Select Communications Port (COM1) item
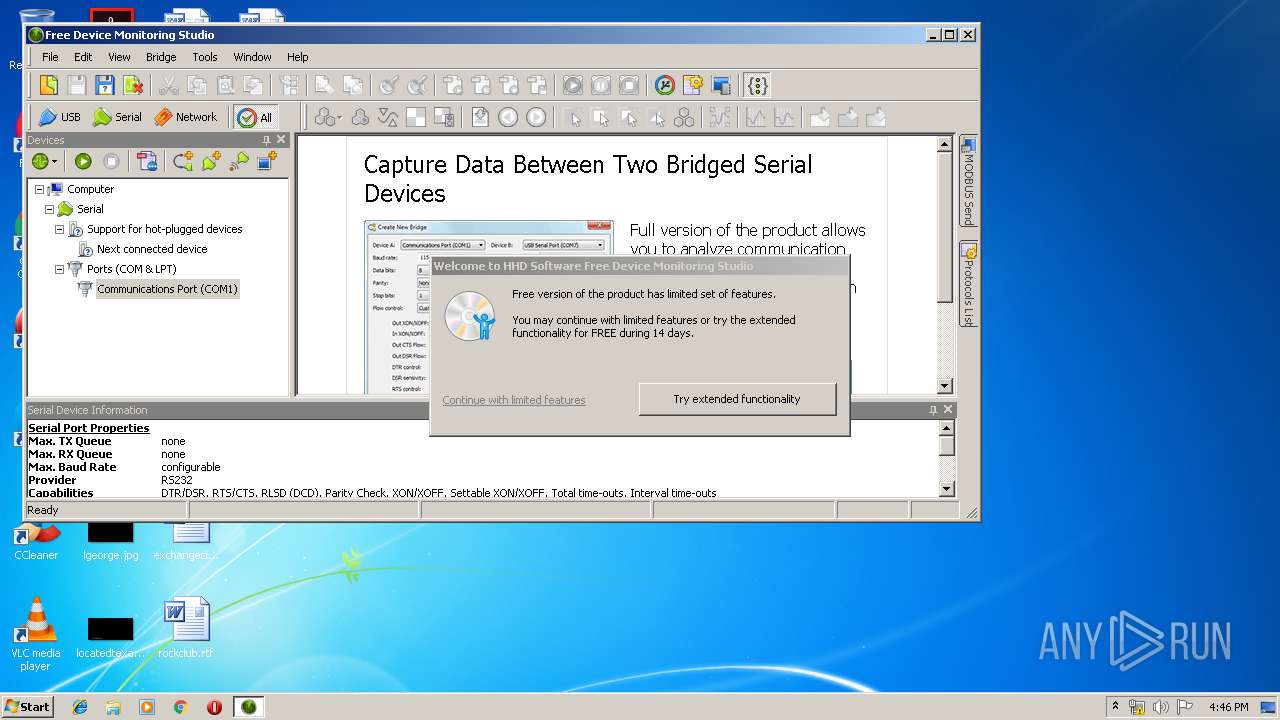Screen dimensions: 1280x720 coord(167,289)
